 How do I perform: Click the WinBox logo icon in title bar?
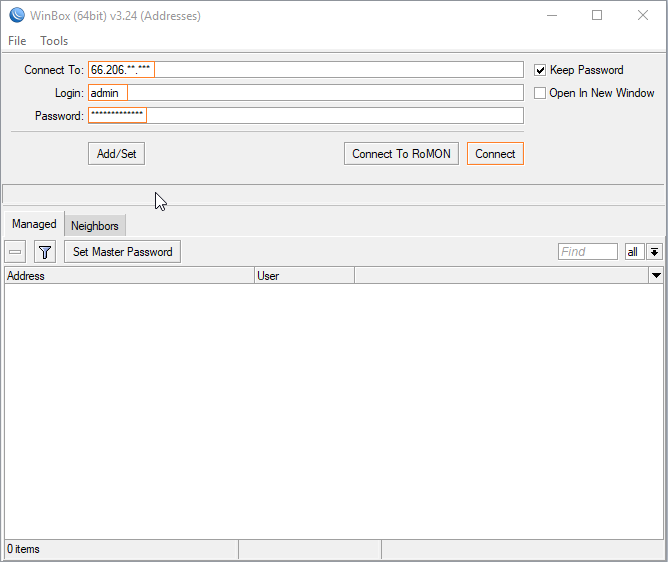pos(17,15)
